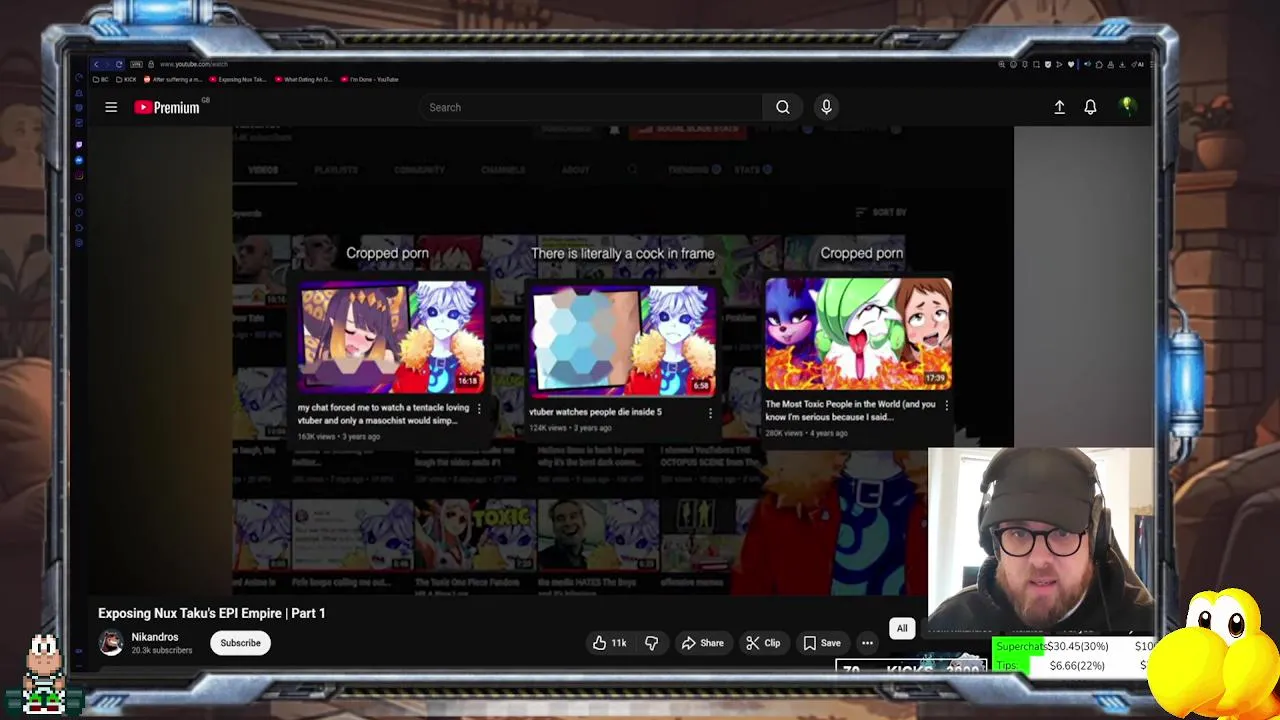Click the send/play arrow icon in browser toolbar
This screenshot has height=720, width=1280.
pos(1059,64)
